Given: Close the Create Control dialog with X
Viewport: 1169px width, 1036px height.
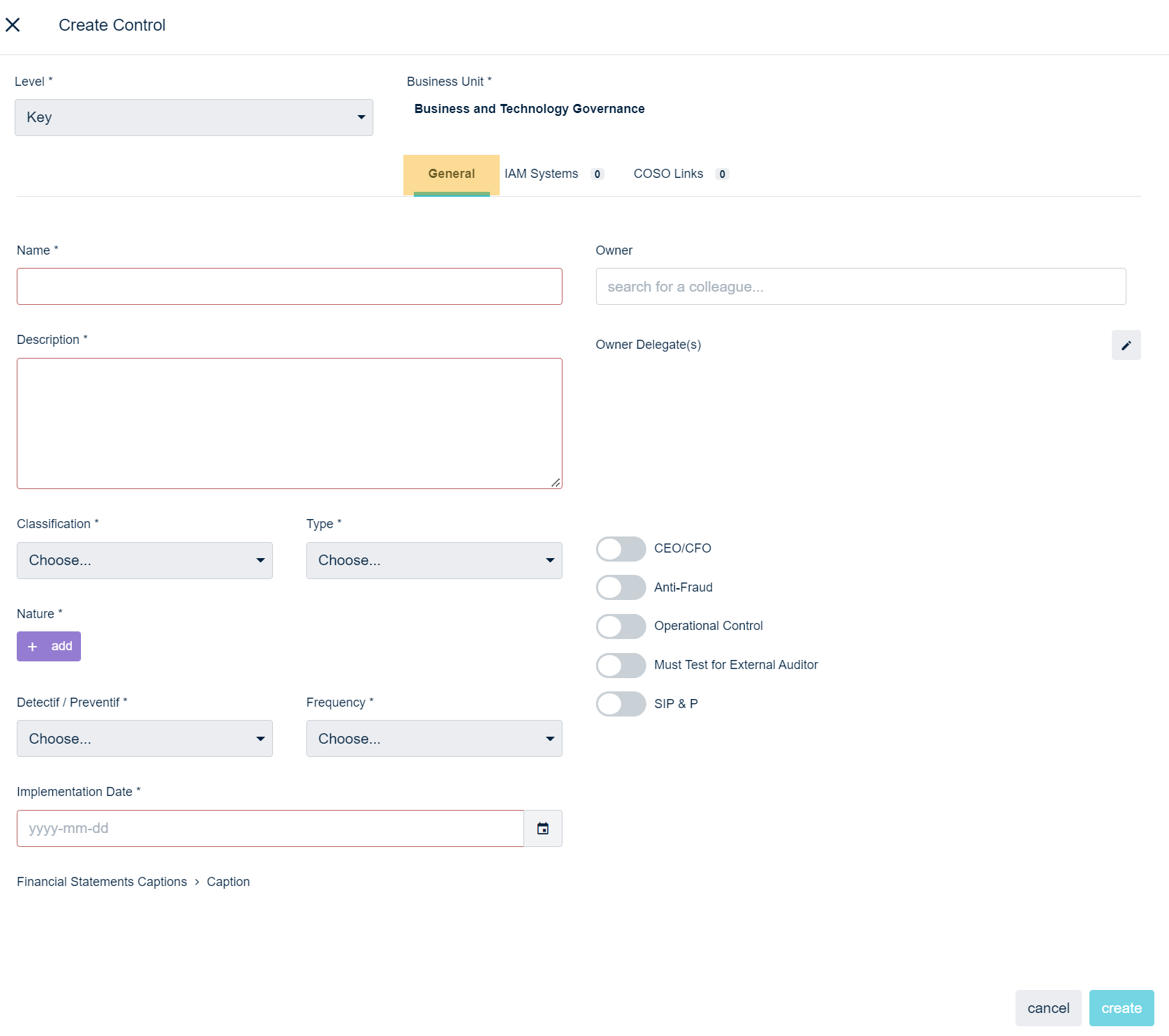Looking at the screenshot, I should pyautogui.click(x=13, y=25).
